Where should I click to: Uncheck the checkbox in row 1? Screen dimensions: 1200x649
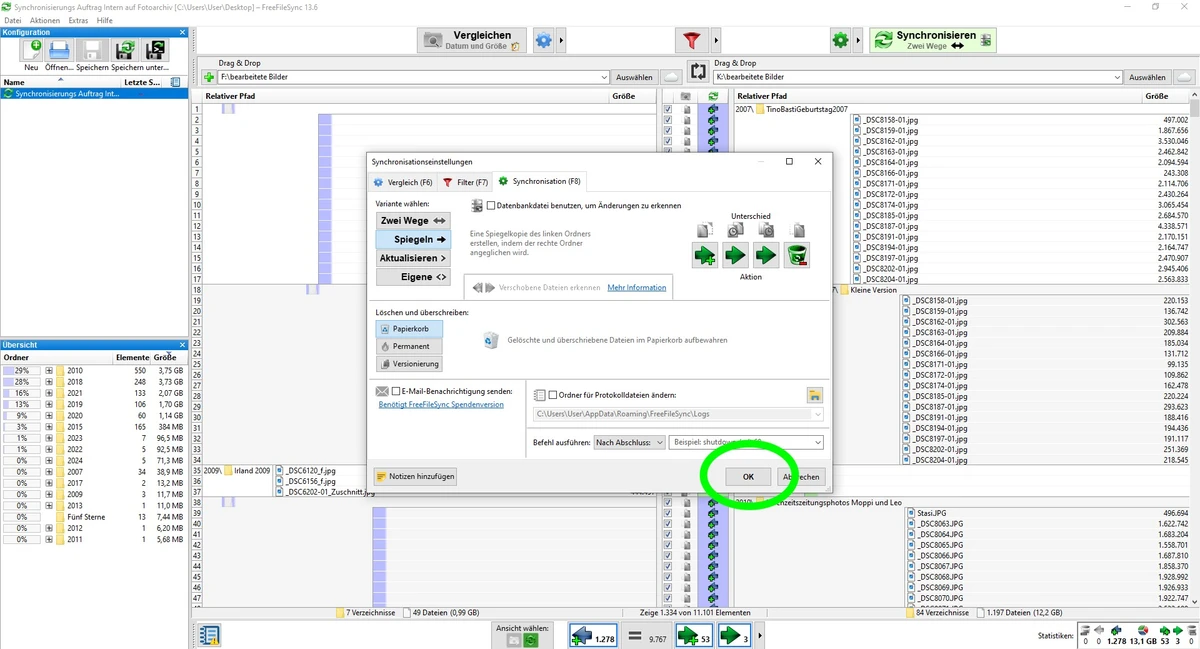[x=668, y=109]
